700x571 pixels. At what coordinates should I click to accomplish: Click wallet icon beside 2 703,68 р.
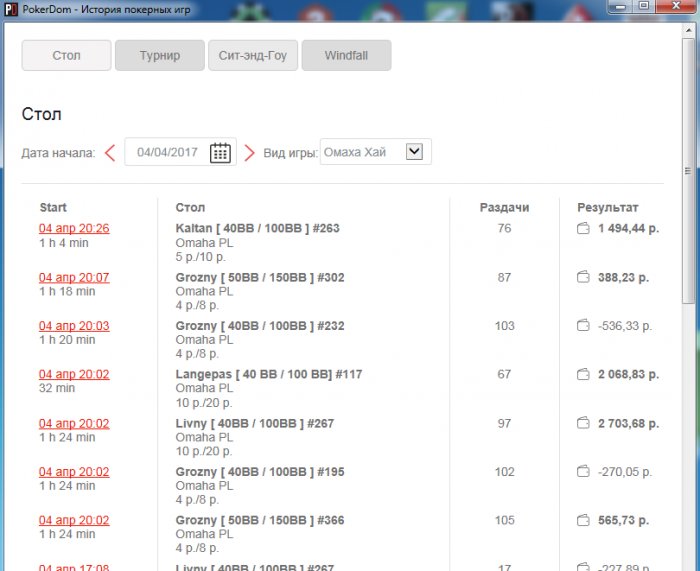click(x=583, y=423)
